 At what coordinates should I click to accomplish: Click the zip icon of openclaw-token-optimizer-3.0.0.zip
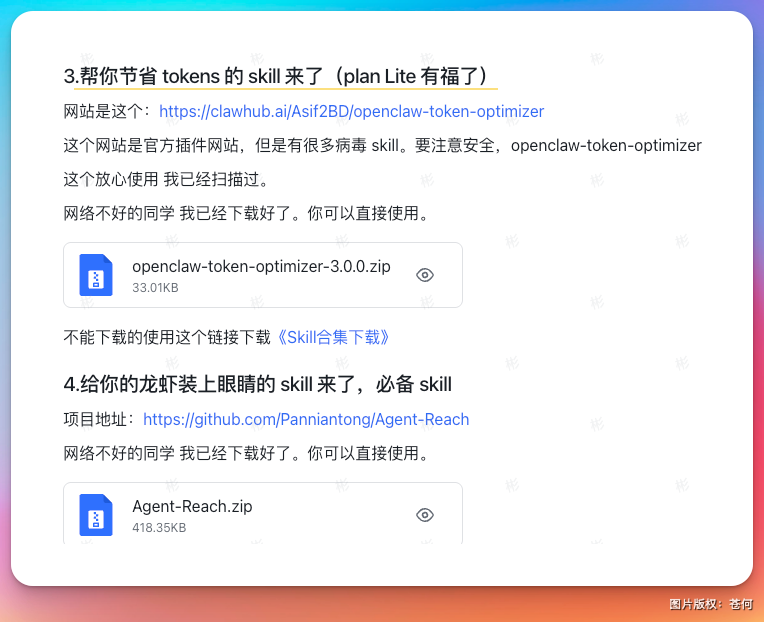96,275
